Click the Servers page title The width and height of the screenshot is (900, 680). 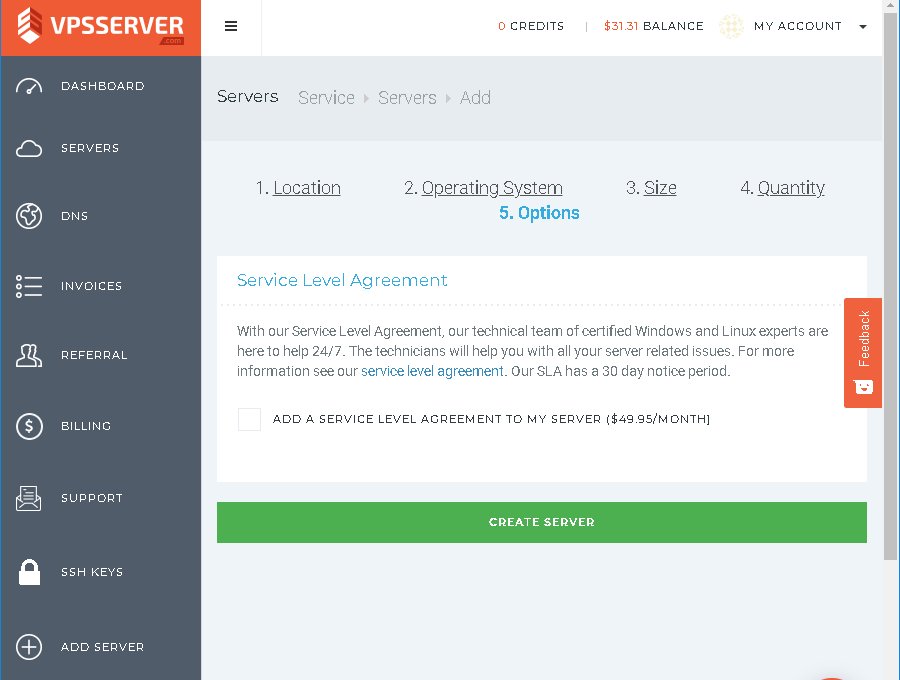(x=248, y=96)
